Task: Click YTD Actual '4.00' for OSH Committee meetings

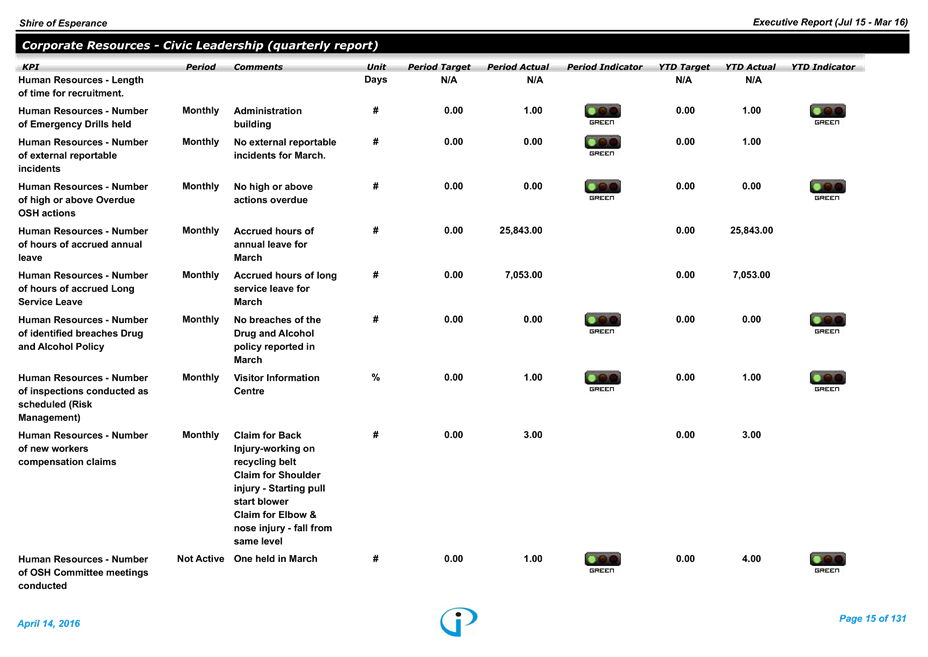Action: 752,558
